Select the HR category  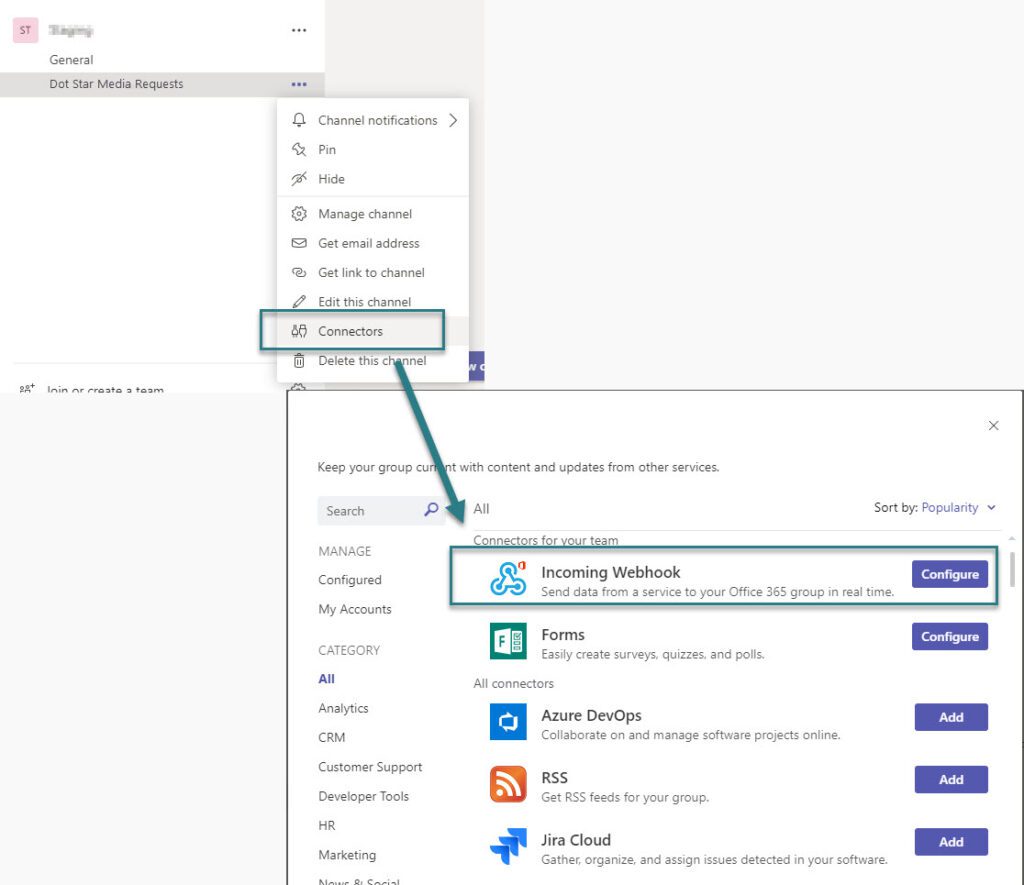327,826
